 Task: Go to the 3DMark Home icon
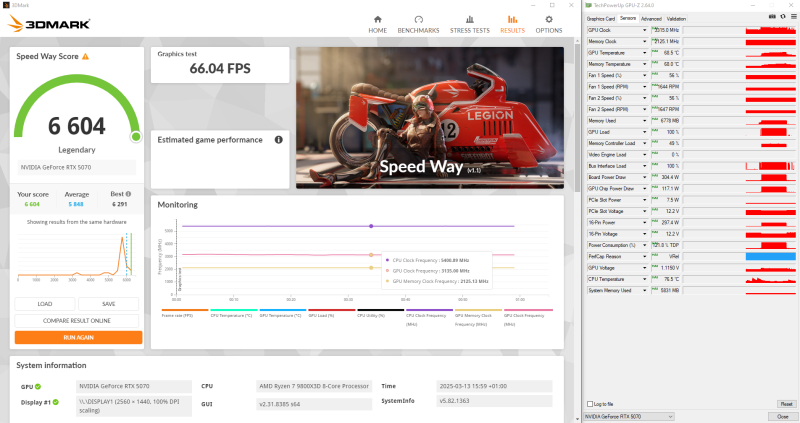coord(378,19)
